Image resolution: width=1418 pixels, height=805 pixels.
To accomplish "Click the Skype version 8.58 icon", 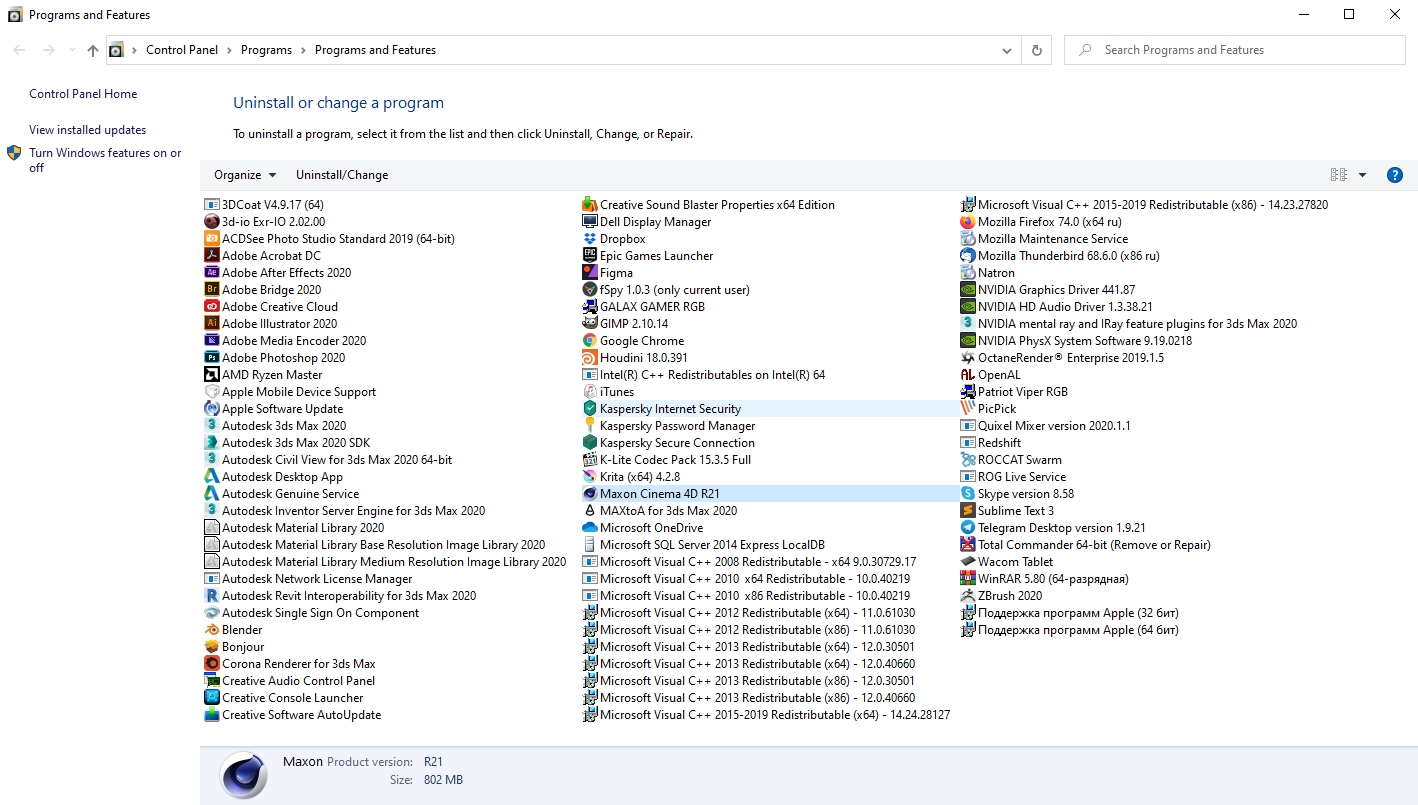I will tap(967, 494).
